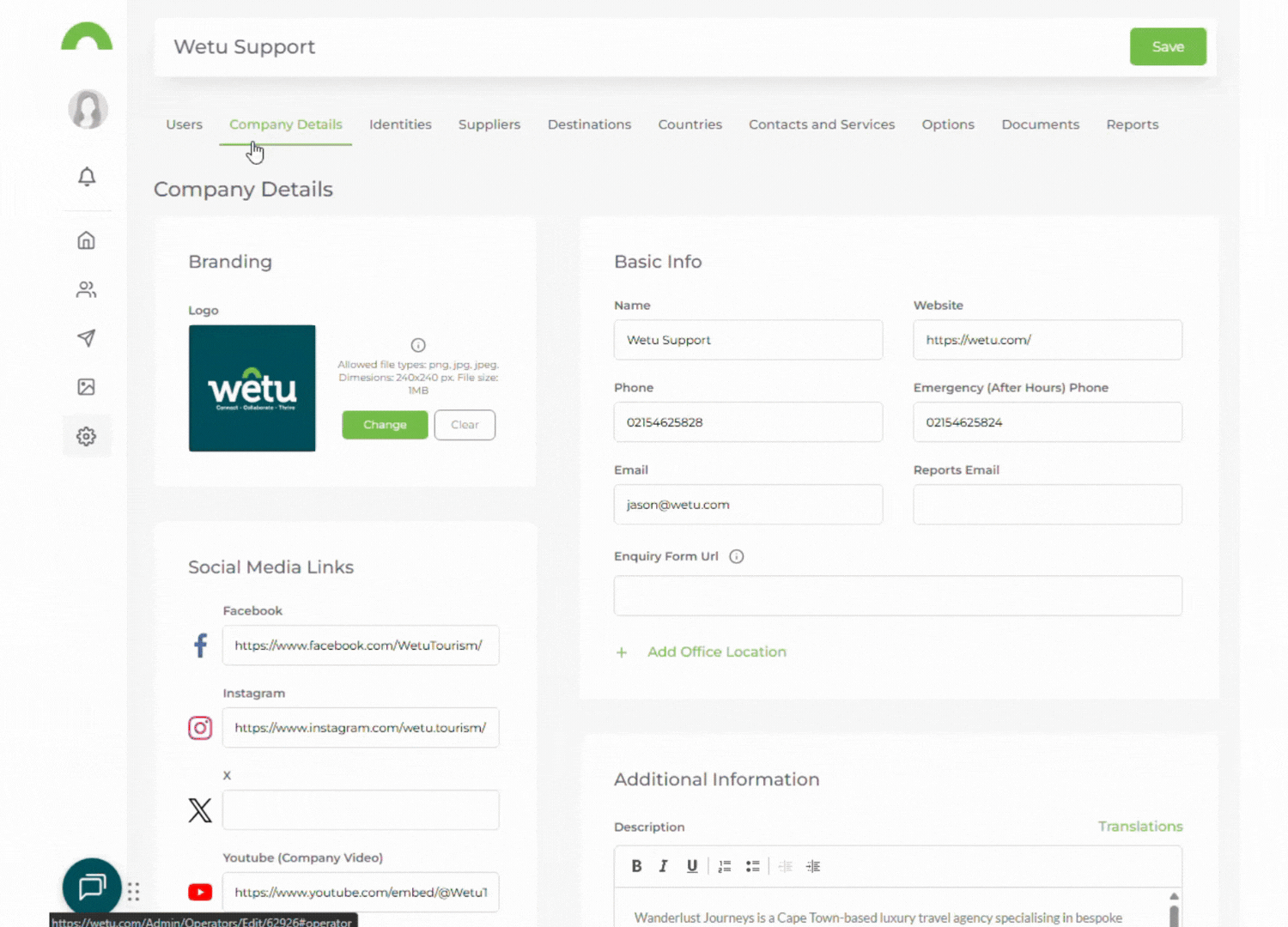This screenshot has width=1288, height=927.
Task: Insert a numbered list in Description
Action: [725, 866]
